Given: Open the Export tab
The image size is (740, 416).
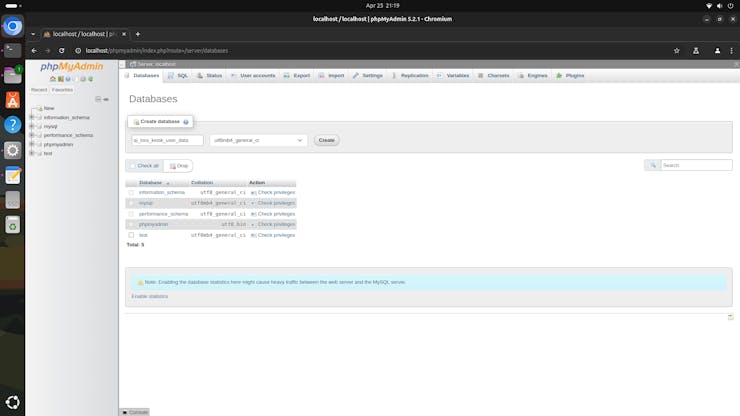Looking at the screenshot, I should click(x=297, y=76).
